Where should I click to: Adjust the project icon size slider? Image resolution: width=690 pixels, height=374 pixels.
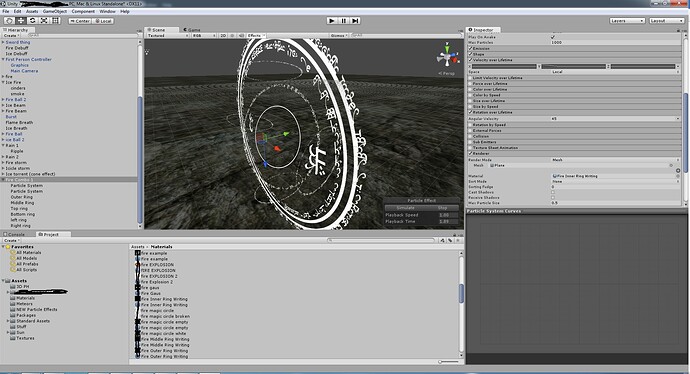click(x=449, y=362)
